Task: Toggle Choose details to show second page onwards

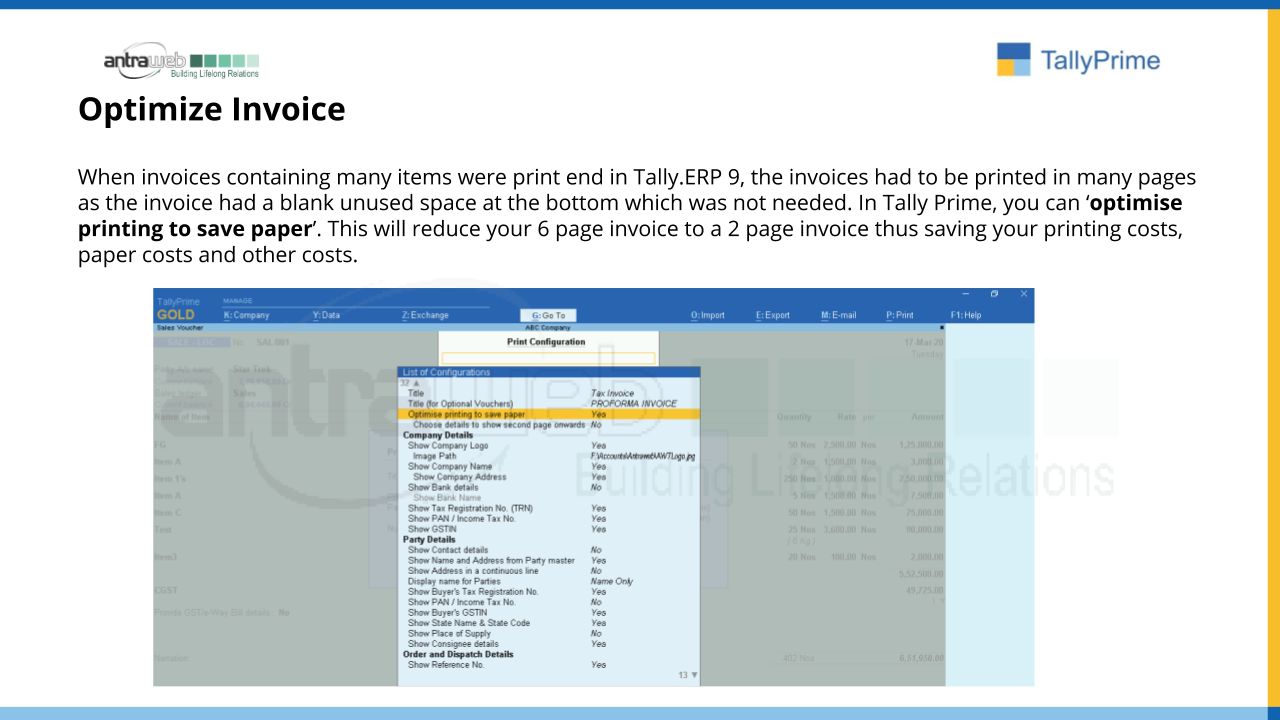Action: pyautogui.click(x=549, y=424)
